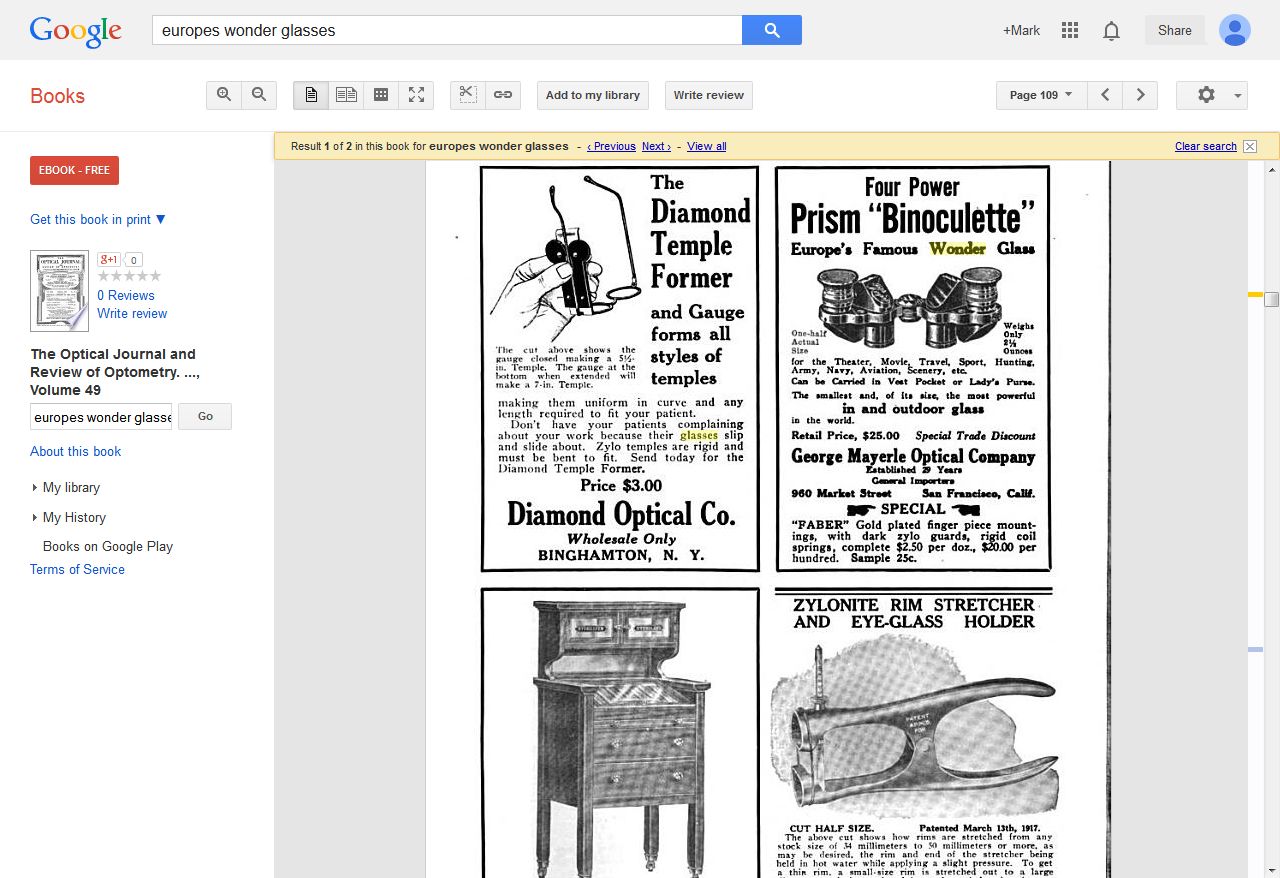Click the Go button in sidebar search
The image size is (1280, 878).
coord(205,417)
